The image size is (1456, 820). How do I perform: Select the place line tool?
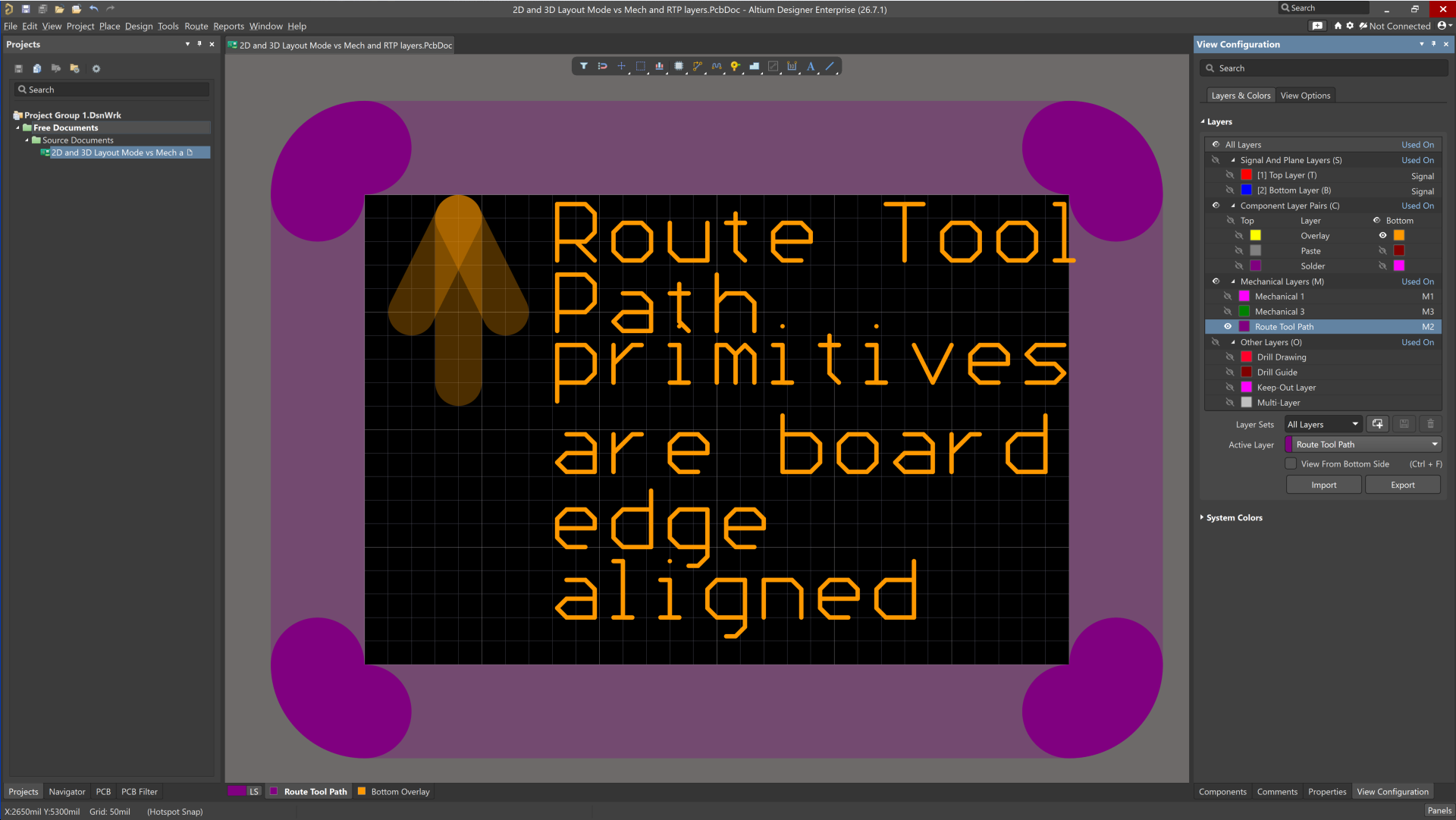(830, 67)
